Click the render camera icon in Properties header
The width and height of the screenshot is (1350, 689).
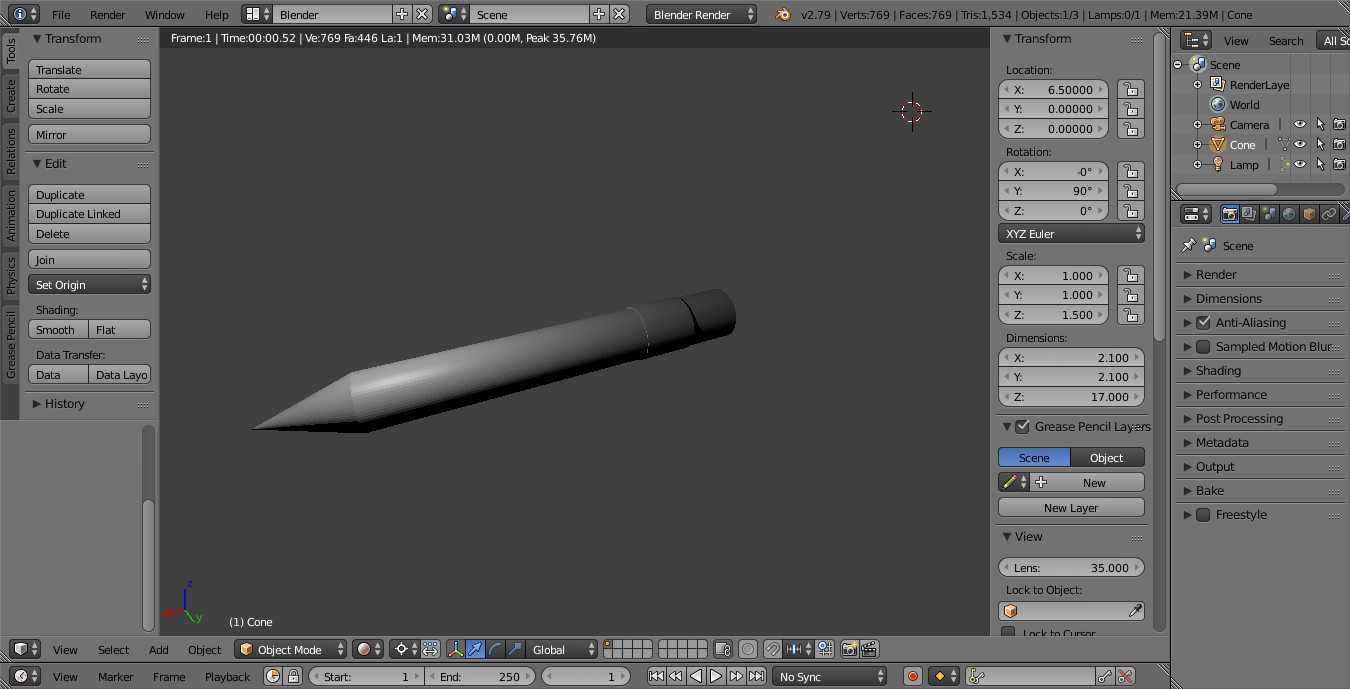click(1230, 214)
